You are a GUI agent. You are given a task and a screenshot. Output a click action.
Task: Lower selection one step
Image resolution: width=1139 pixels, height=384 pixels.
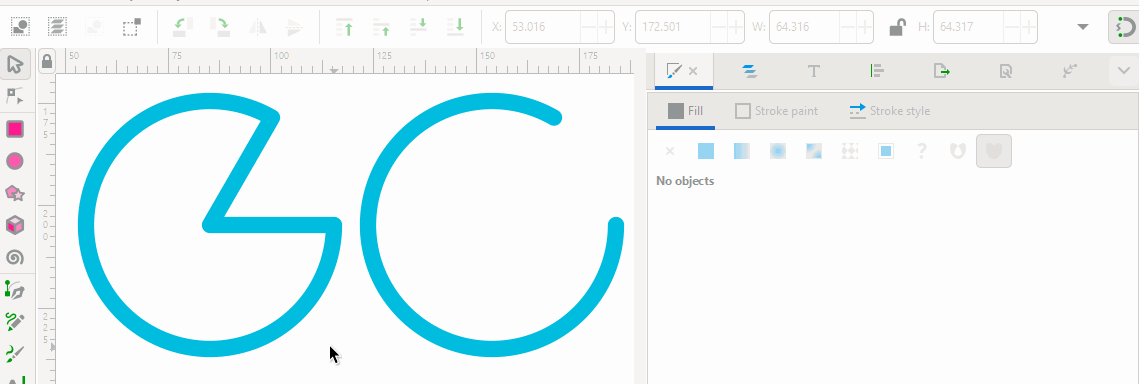pyautogui.click(x=418, y=27)
